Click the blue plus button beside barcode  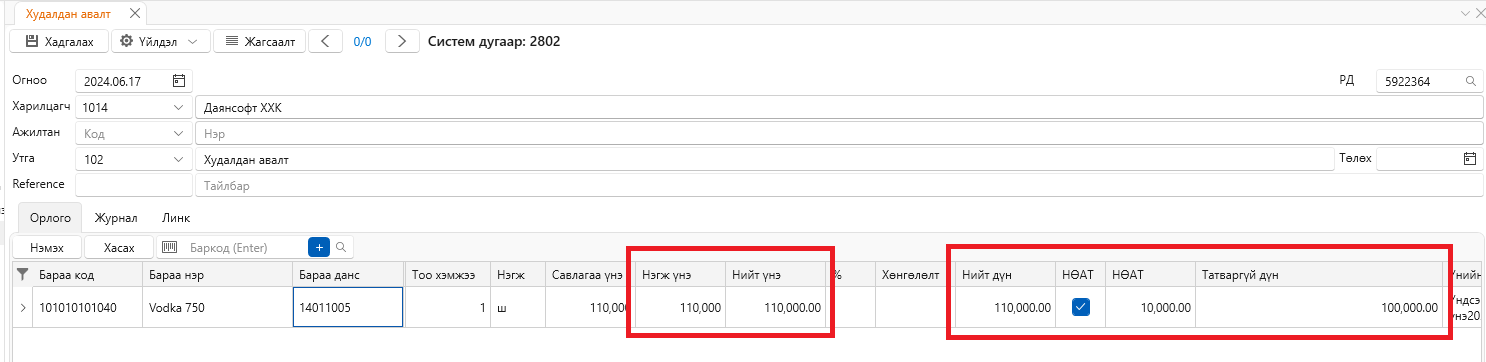point(319,246)
